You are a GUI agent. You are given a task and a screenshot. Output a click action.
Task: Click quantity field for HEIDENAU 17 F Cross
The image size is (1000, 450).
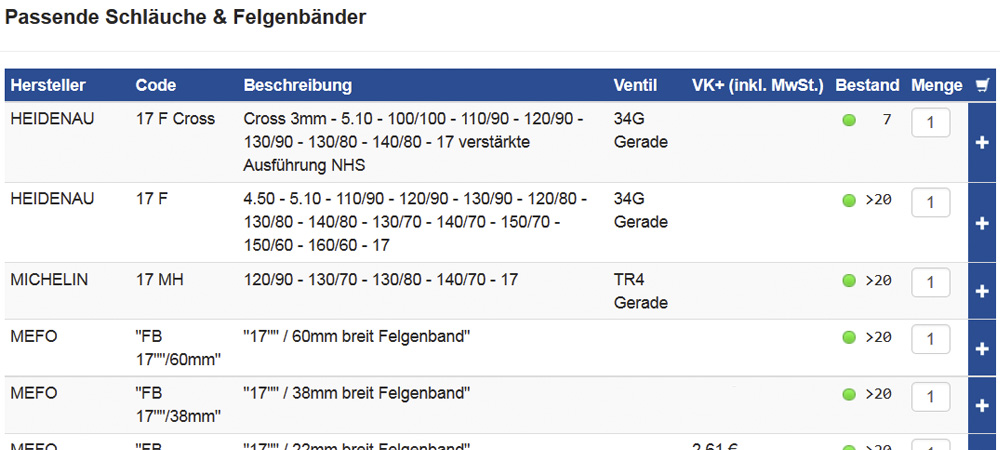[x=930, y=123]
